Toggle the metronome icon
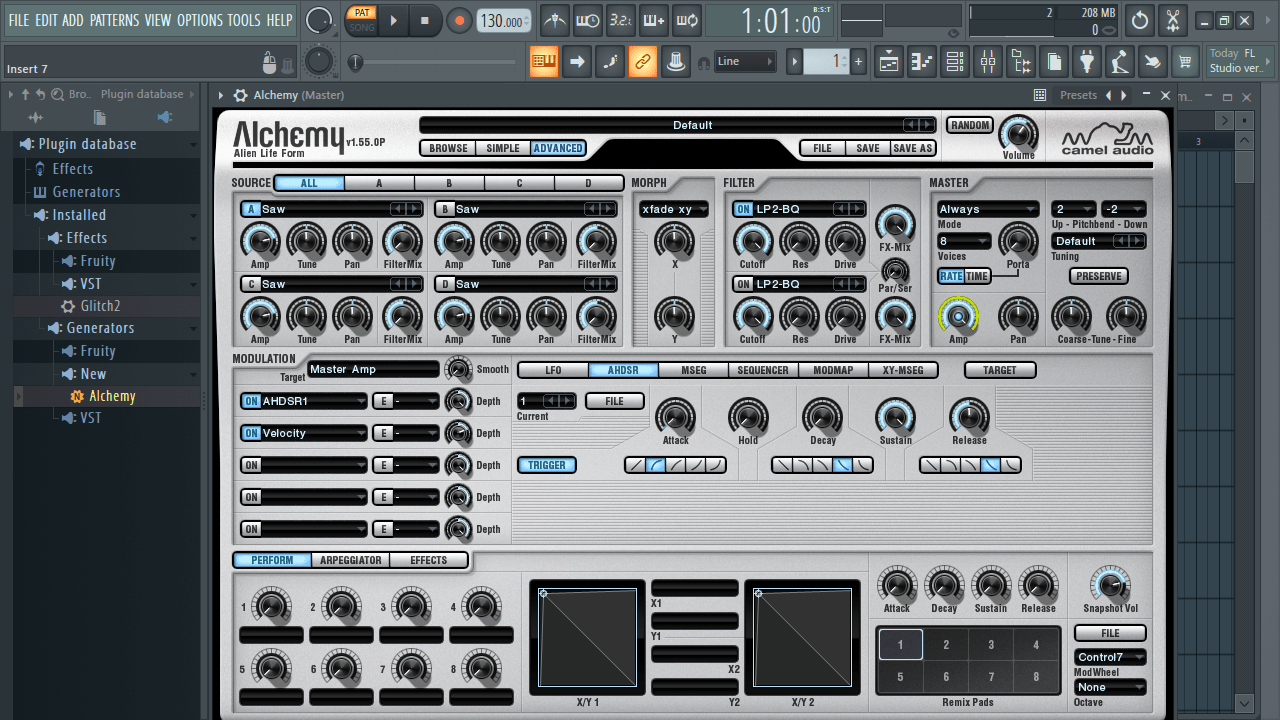1280x720 pixels. [x=554, y=20]
